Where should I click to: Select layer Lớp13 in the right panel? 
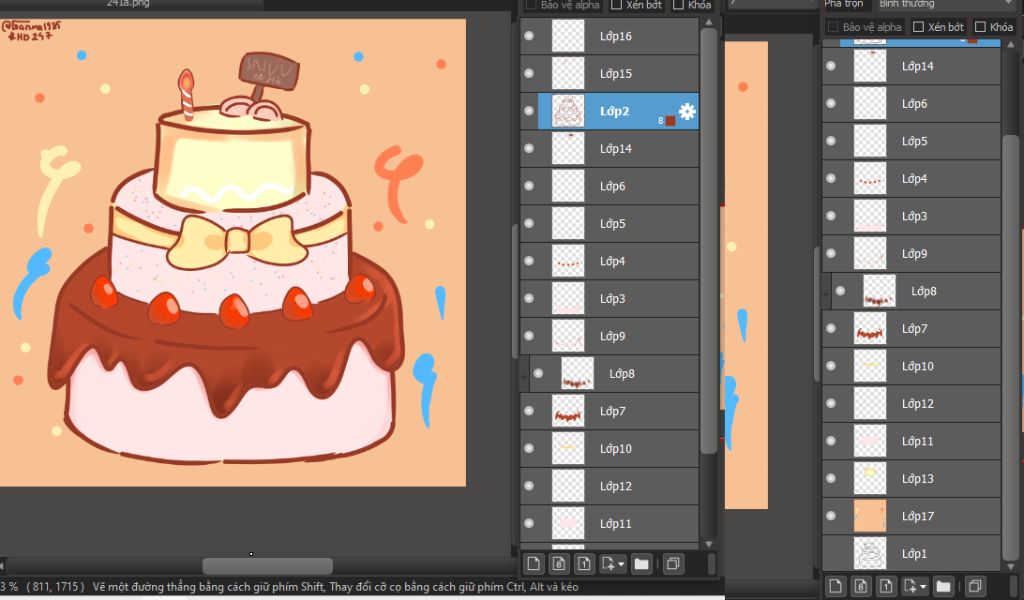(x=911, y=479)
